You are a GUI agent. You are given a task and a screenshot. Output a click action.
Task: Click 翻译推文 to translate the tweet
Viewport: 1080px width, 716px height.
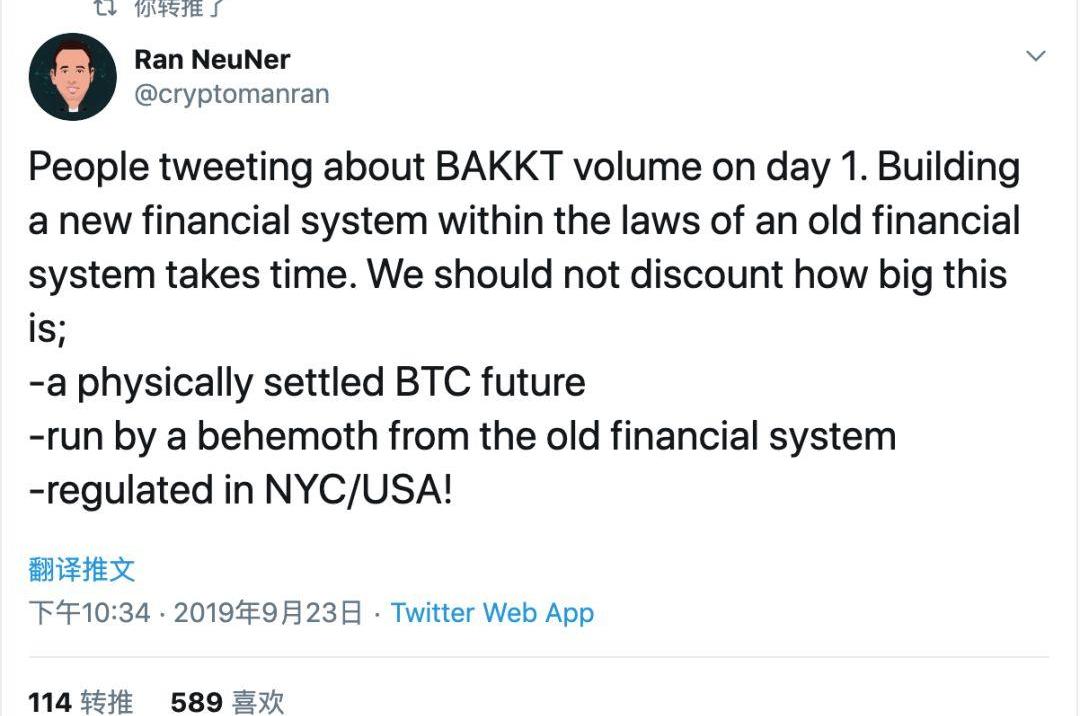pyautogui.click(x=81, y=570)
